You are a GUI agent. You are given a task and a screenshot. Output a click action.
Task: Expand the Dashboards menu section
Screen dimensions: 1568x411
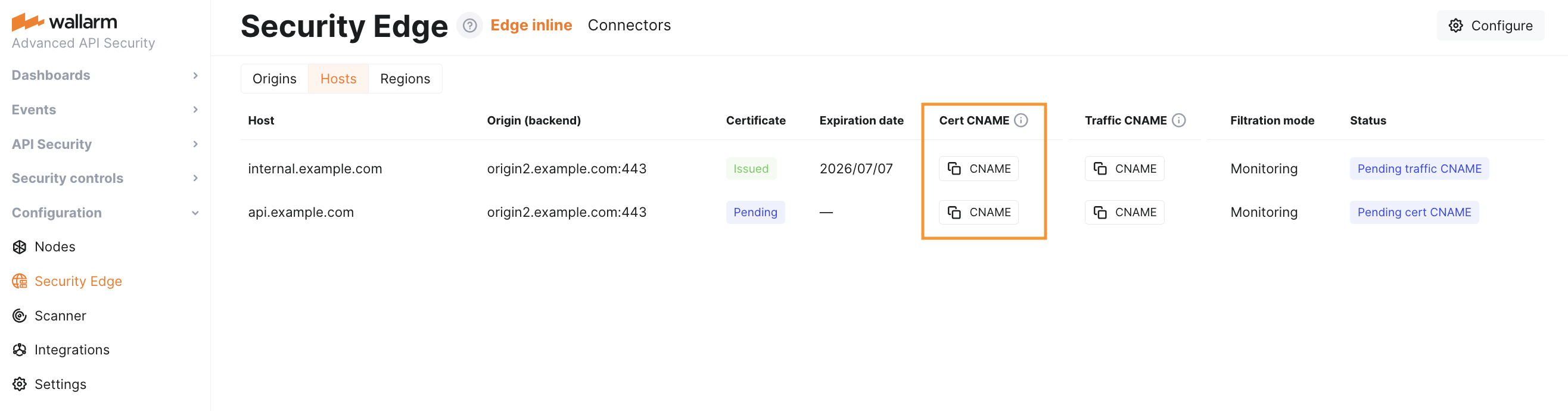click(105, 76)
